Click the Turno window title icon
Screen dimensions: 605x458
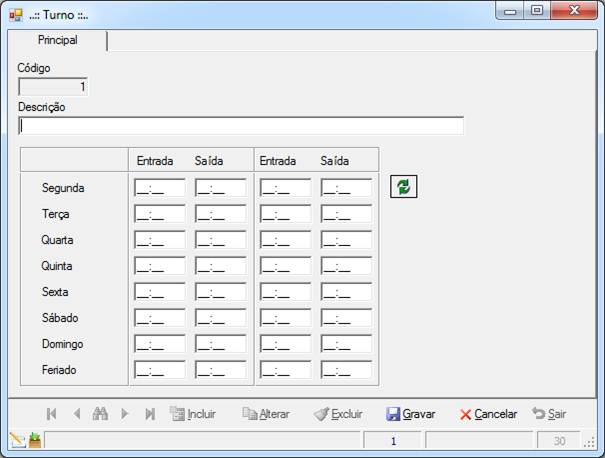(x=16, y=15)
